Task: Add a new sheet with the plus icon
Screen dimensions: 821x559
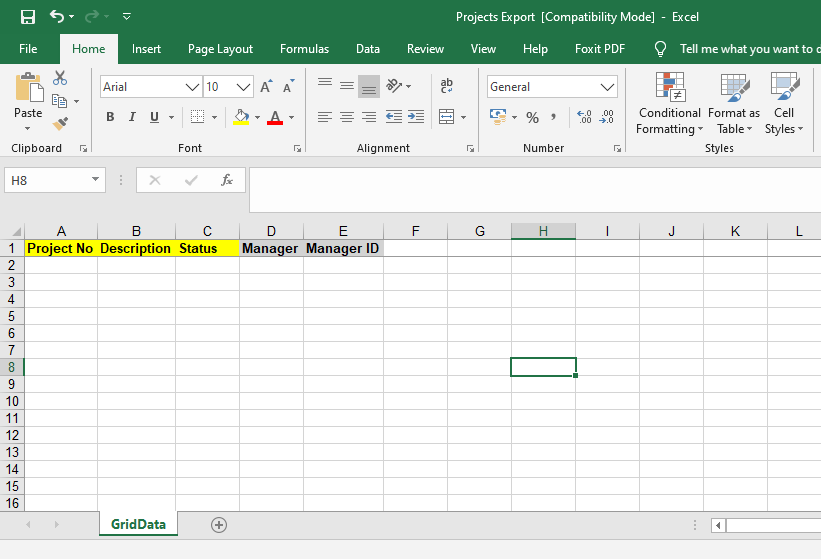Action: (x=219, y=525)
